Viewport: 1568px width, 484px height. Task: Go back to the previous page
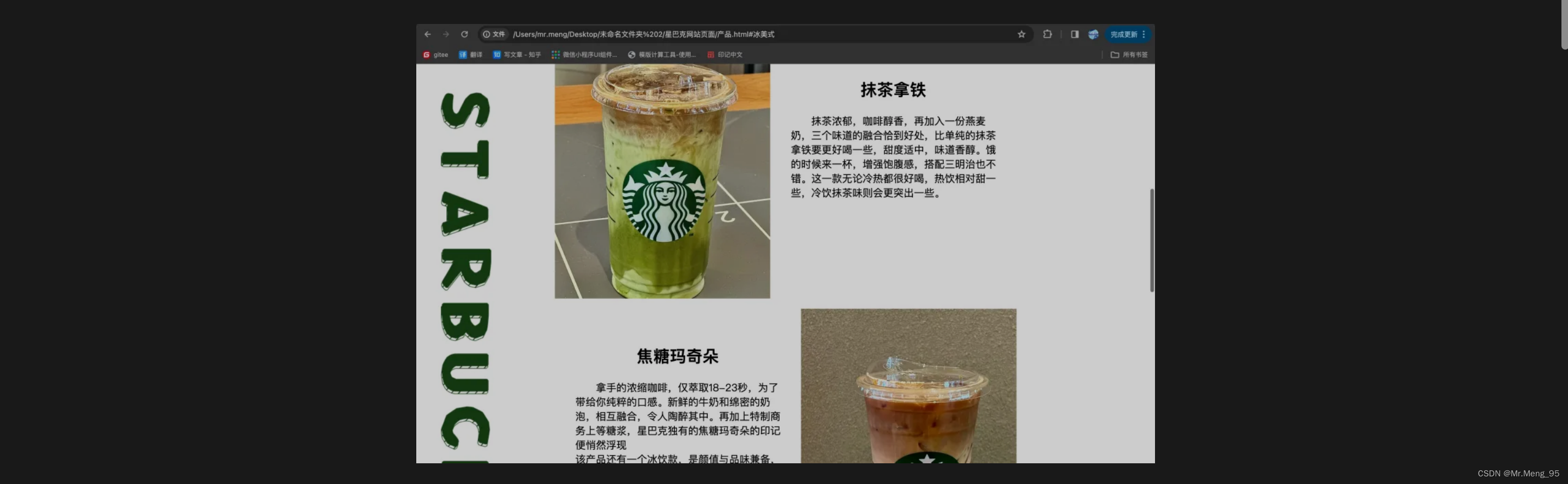pyautogui.click(x=427, y=34)
